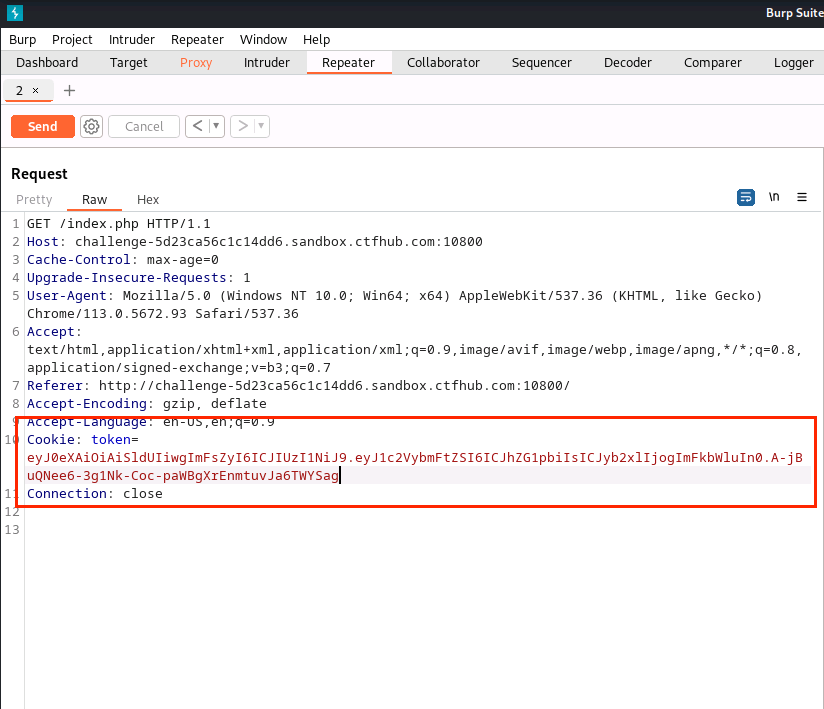This screenshot has width=824, height=709.
Task: Select the Repeater tool tab
Action: (348, 63)
